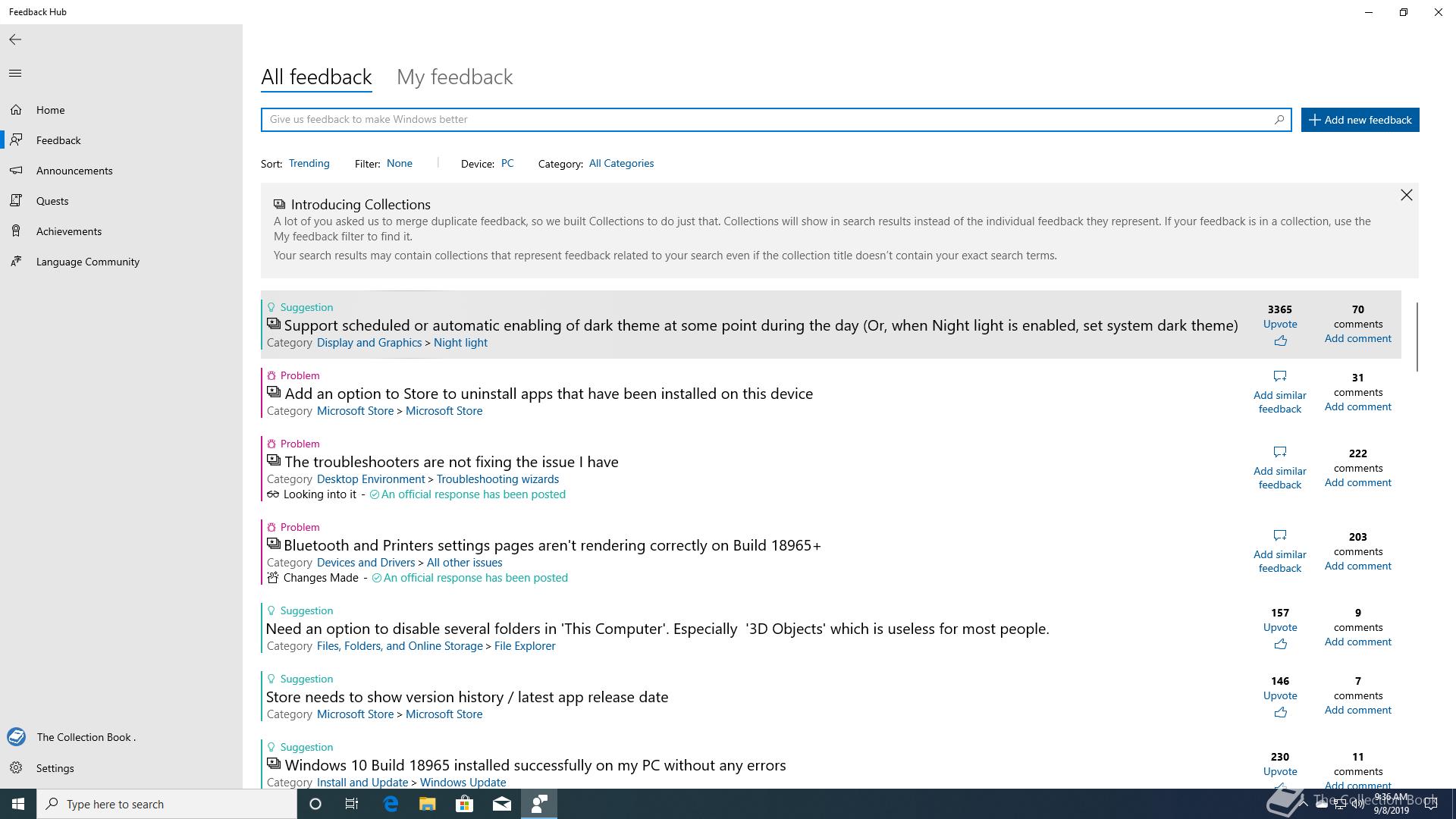Open the Devices and Drivers category link
Screen dimensions: 1456x819
366,563
